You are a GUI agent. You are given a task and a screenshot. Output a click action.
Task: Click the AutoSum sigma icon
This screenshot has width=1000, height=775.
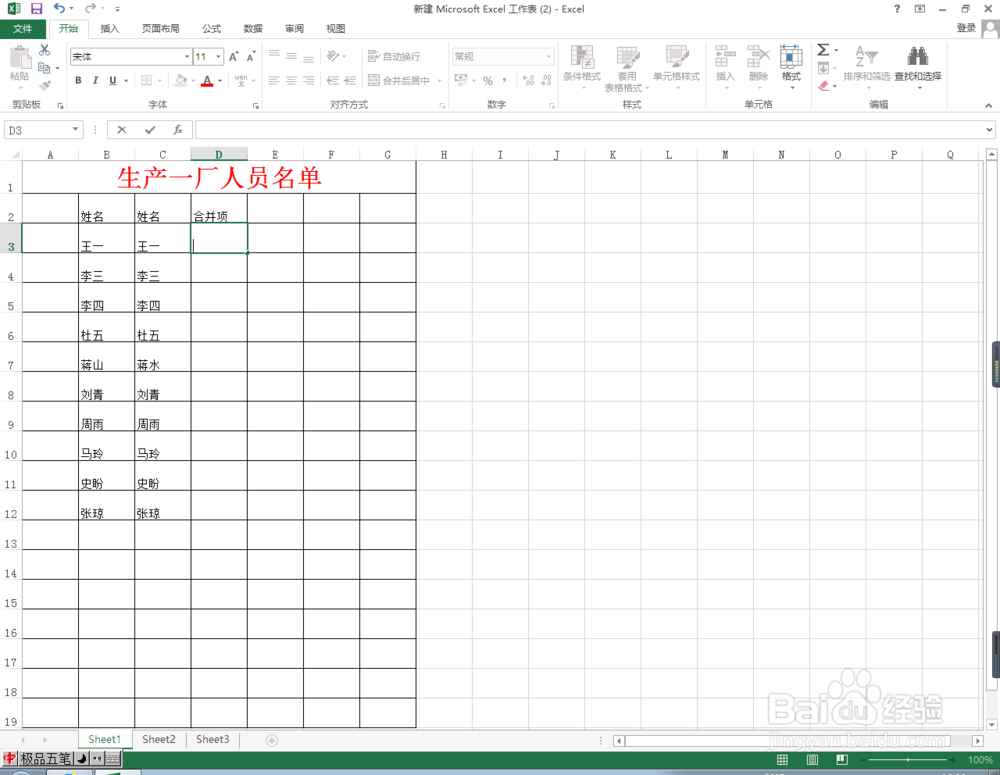pyautogui.click(x=823, y=50)
